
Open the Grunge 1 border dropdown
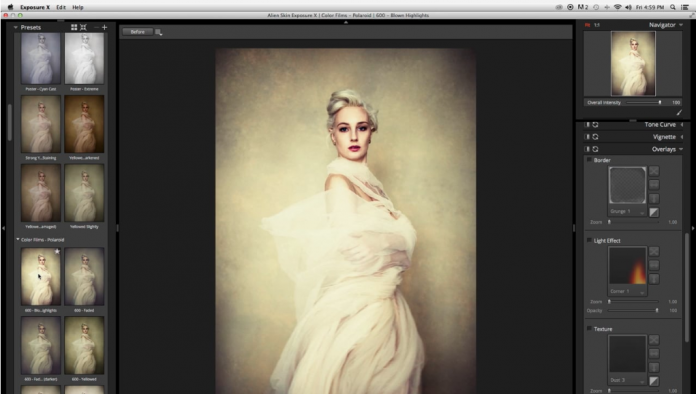tap(627, 212)
